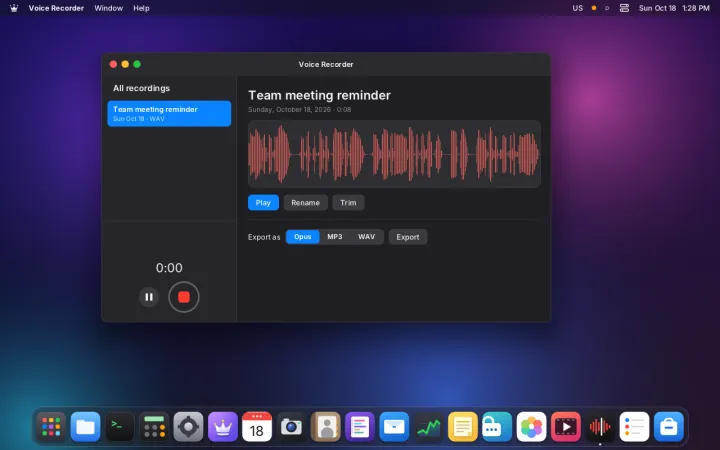The image size is (720, 450).
Task: Open the crown system menu icon
Action: pos(14,8)
